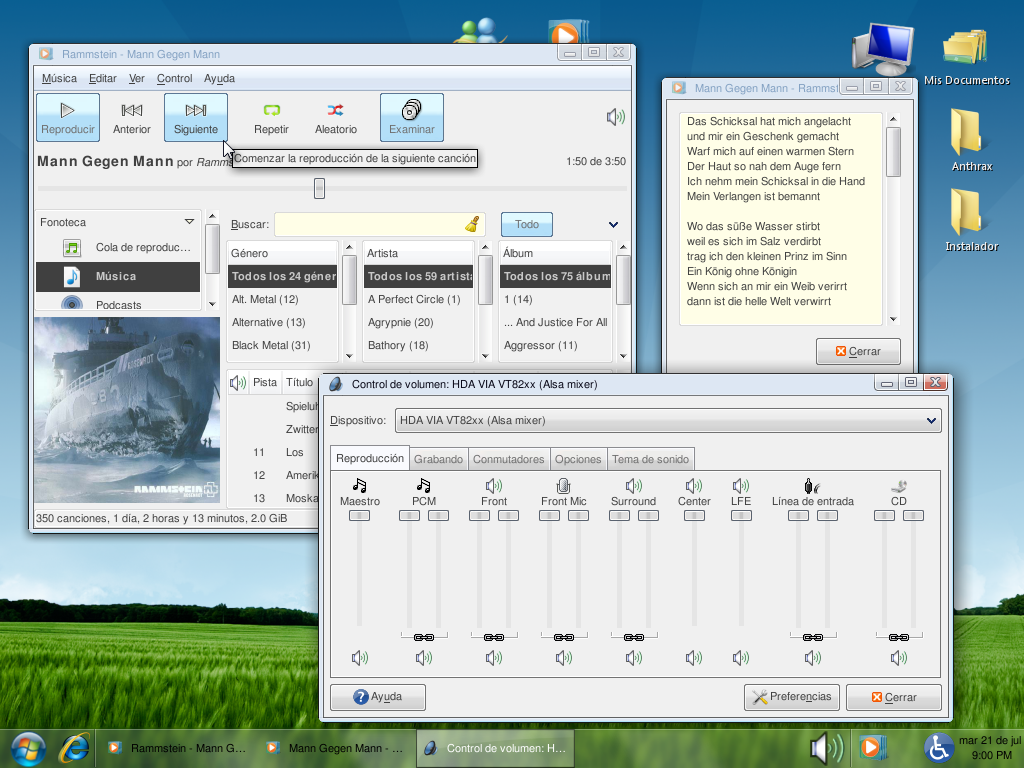Click the system tray volume speaker icon
Screen dimensions: 1024x768
click(x=827, y=748)
